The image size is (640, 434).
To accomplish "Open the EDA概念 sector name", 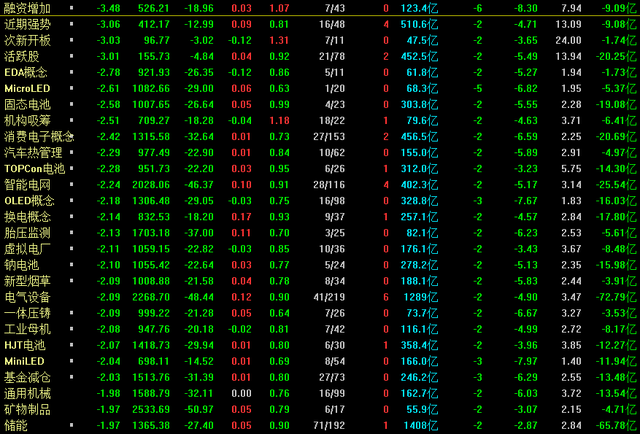I will [26, 72].
